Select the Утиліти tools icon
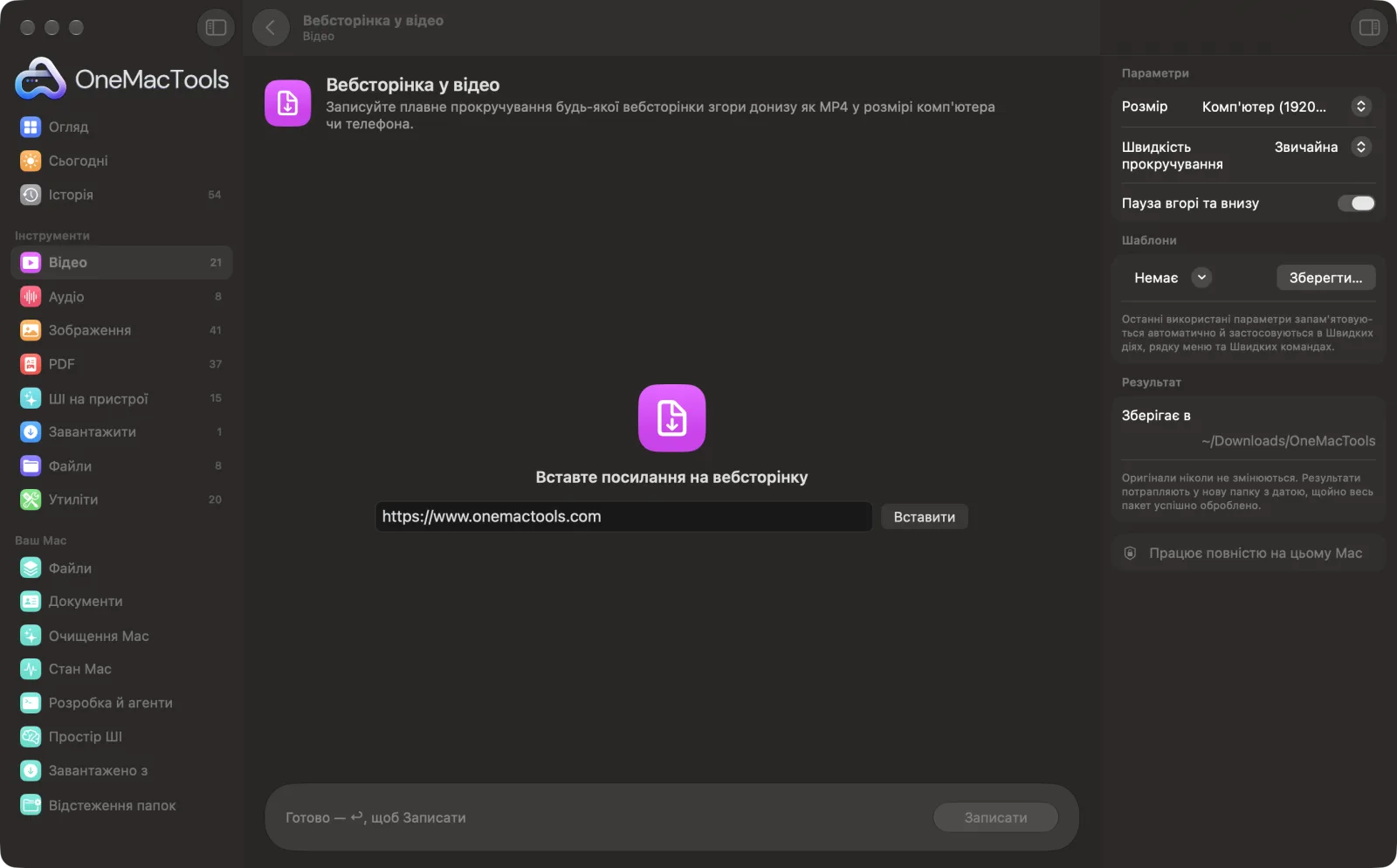The image size is (1397, 868). pos(31,499)
